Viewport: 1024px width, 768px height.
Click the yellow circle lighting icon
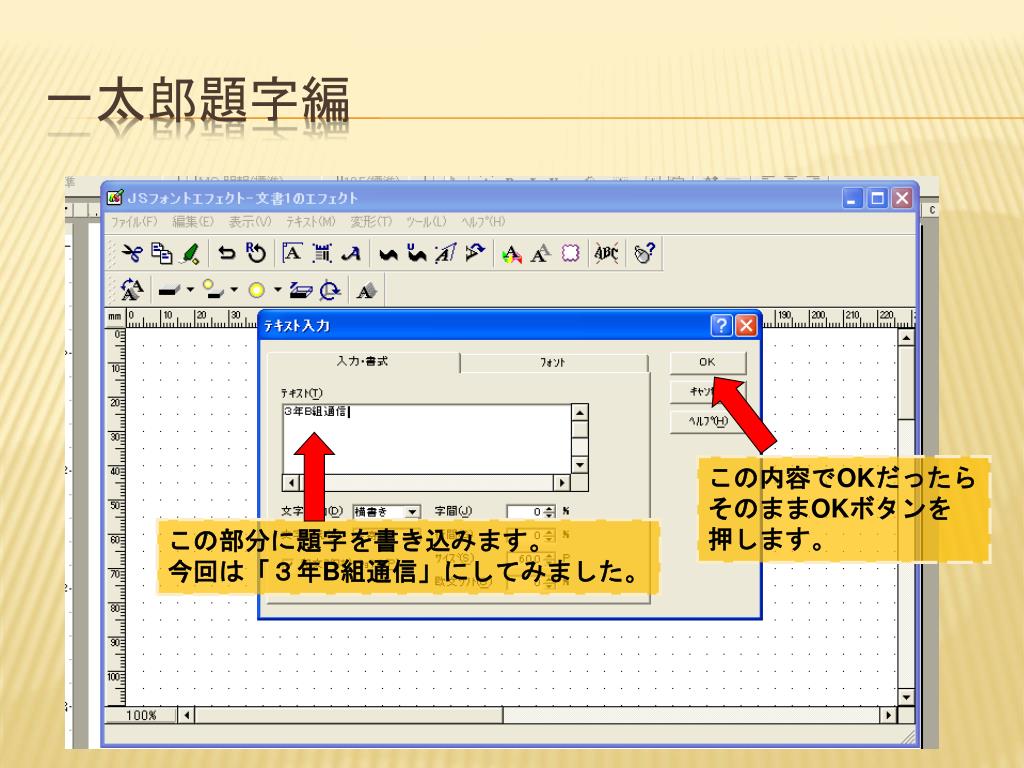pos(257,290)
